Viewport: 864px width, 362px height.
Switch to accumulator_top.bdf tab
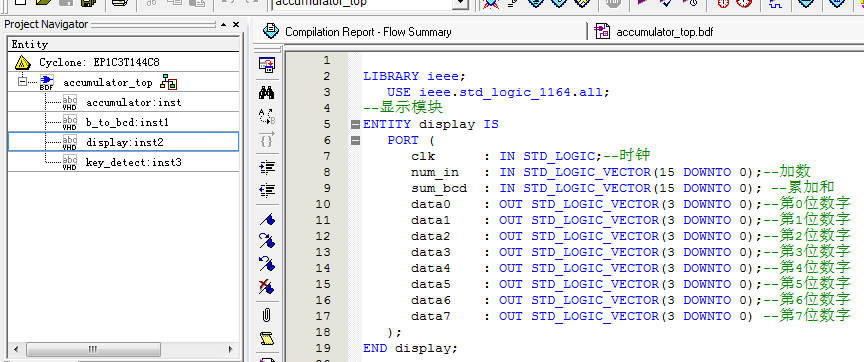(x=665, y=32)
